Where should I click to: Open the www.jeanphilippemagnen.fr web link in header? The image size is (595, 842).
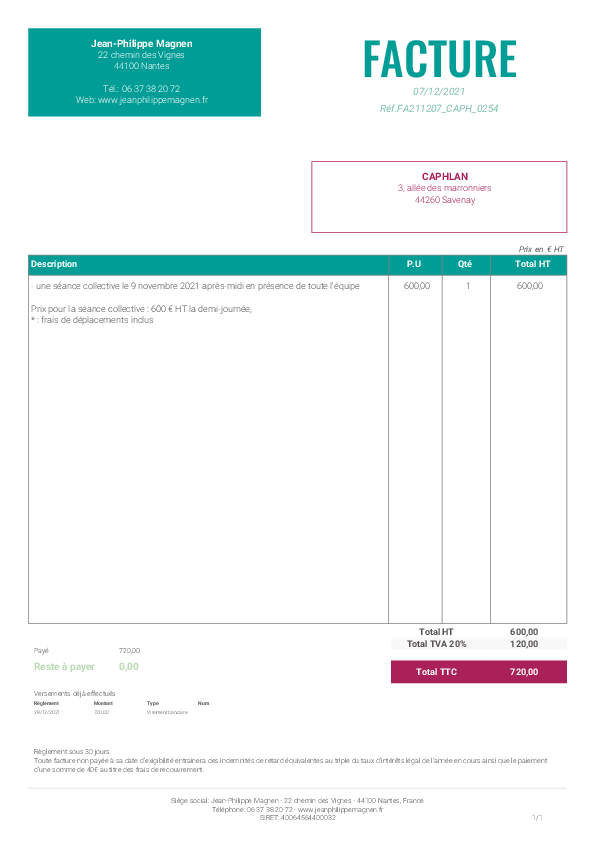[153, 100]
